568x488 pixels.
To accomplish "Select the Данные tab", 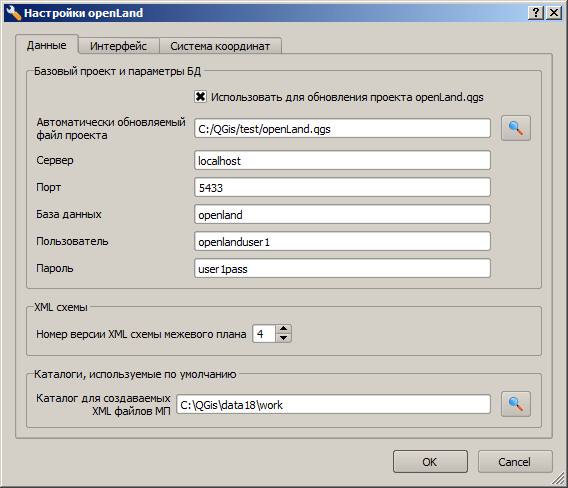I will (47, 45).
